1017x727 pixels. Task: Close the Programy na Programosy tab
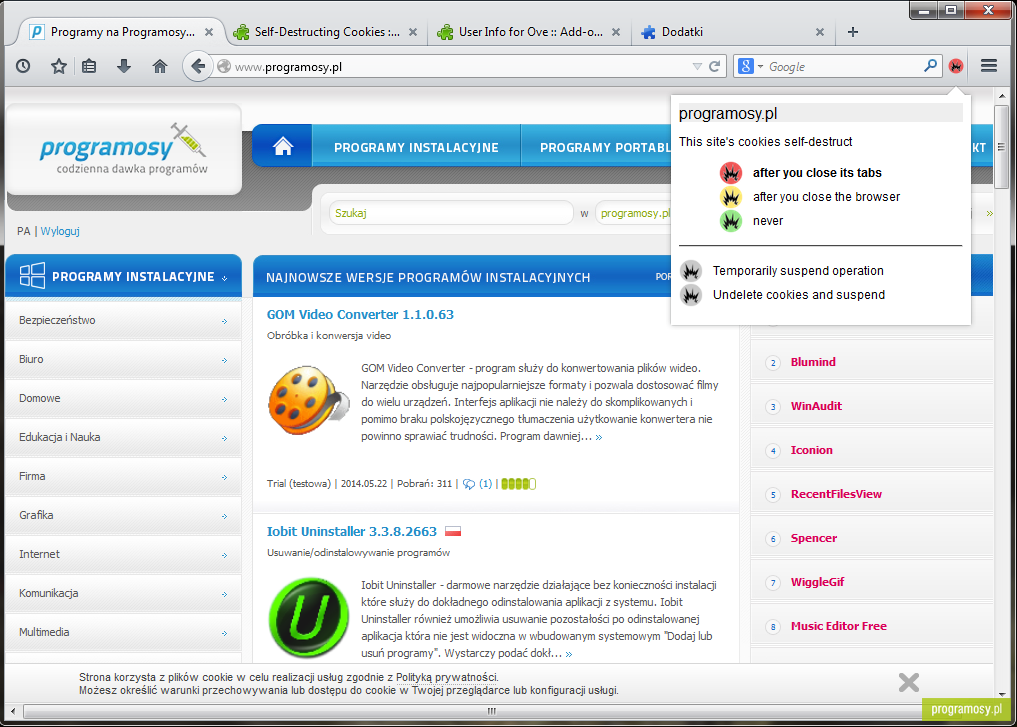pyautogui.click(x=209, y=32)
